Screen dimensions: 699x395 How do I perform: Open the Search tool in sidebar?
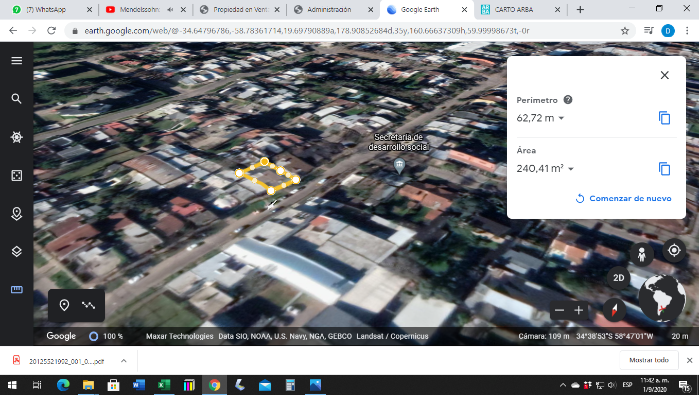click(x=16, y=99)
